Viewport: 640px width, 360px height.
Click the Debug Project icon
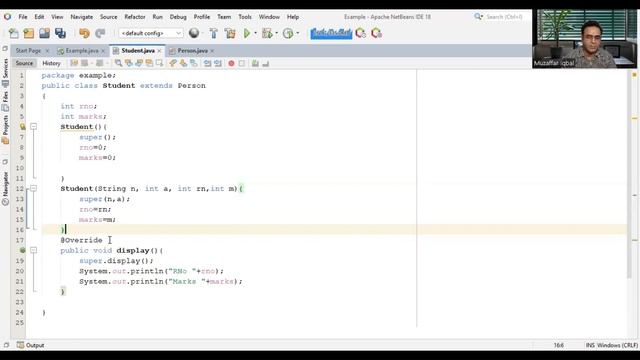267,33
